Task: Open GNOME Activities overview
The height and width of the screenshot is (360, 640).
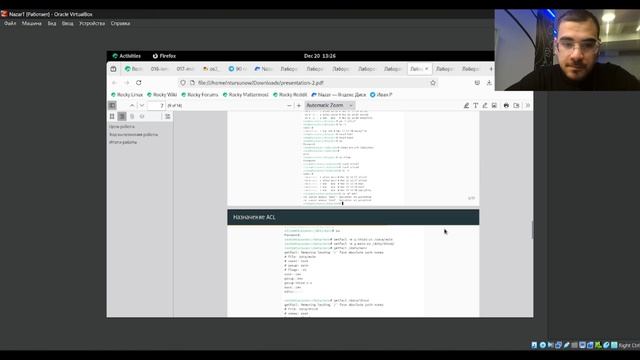Action: coord(127,56)
